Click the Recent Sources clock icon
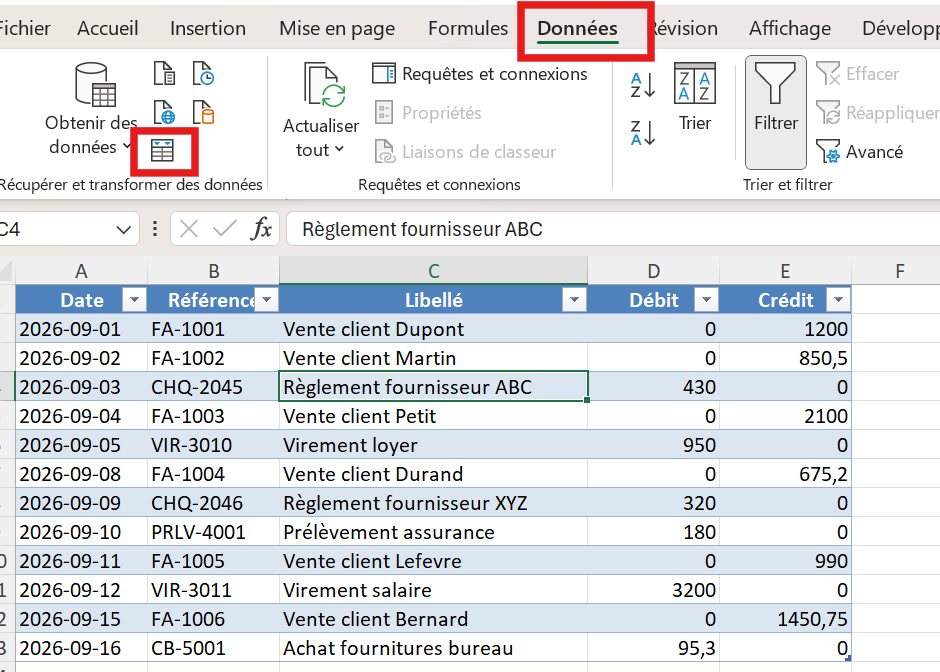The width and height of the screenshot is (940, 672). click(203, 73)
